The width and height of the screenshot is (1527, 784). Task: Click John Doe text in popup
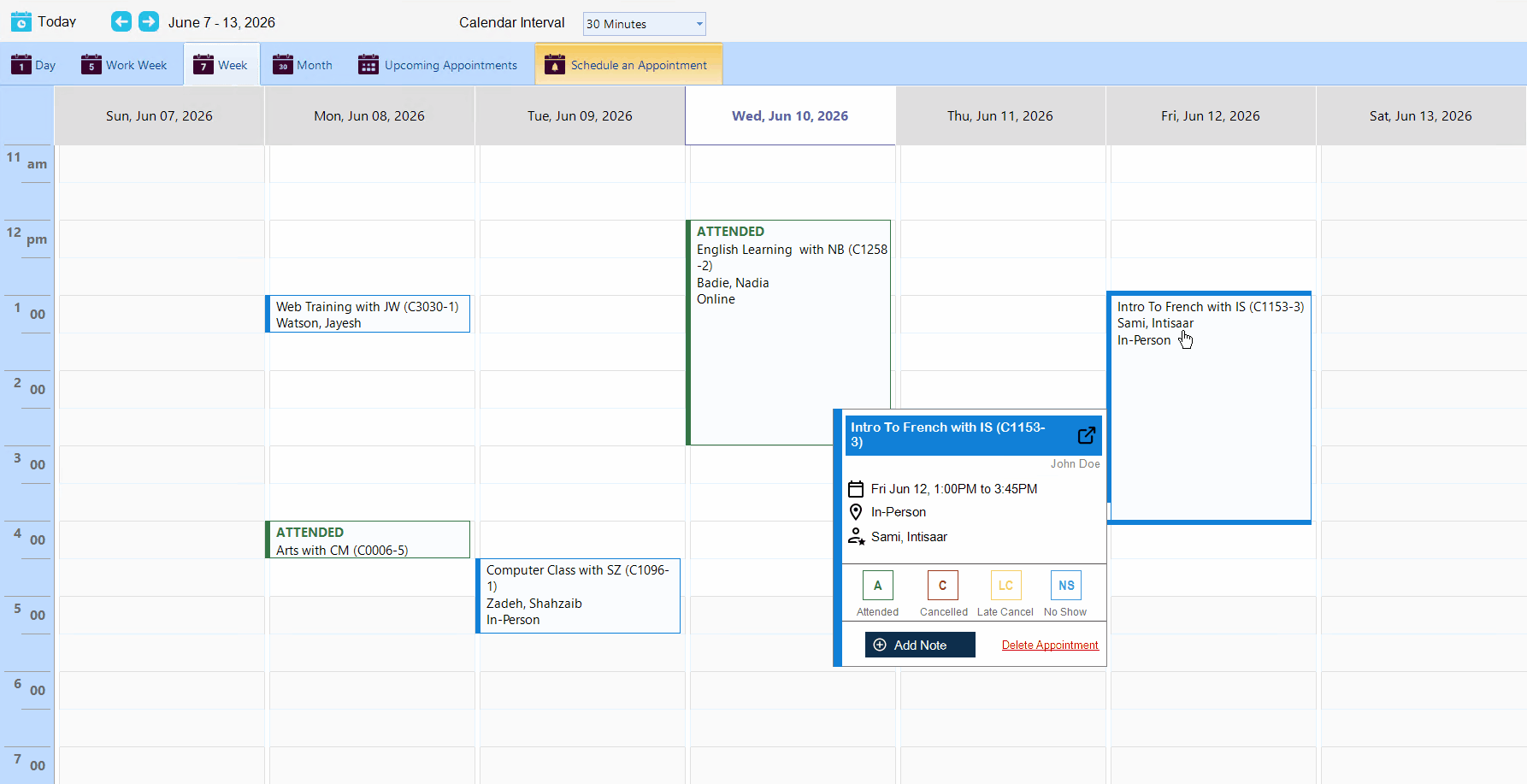[x=1076, y=463]
